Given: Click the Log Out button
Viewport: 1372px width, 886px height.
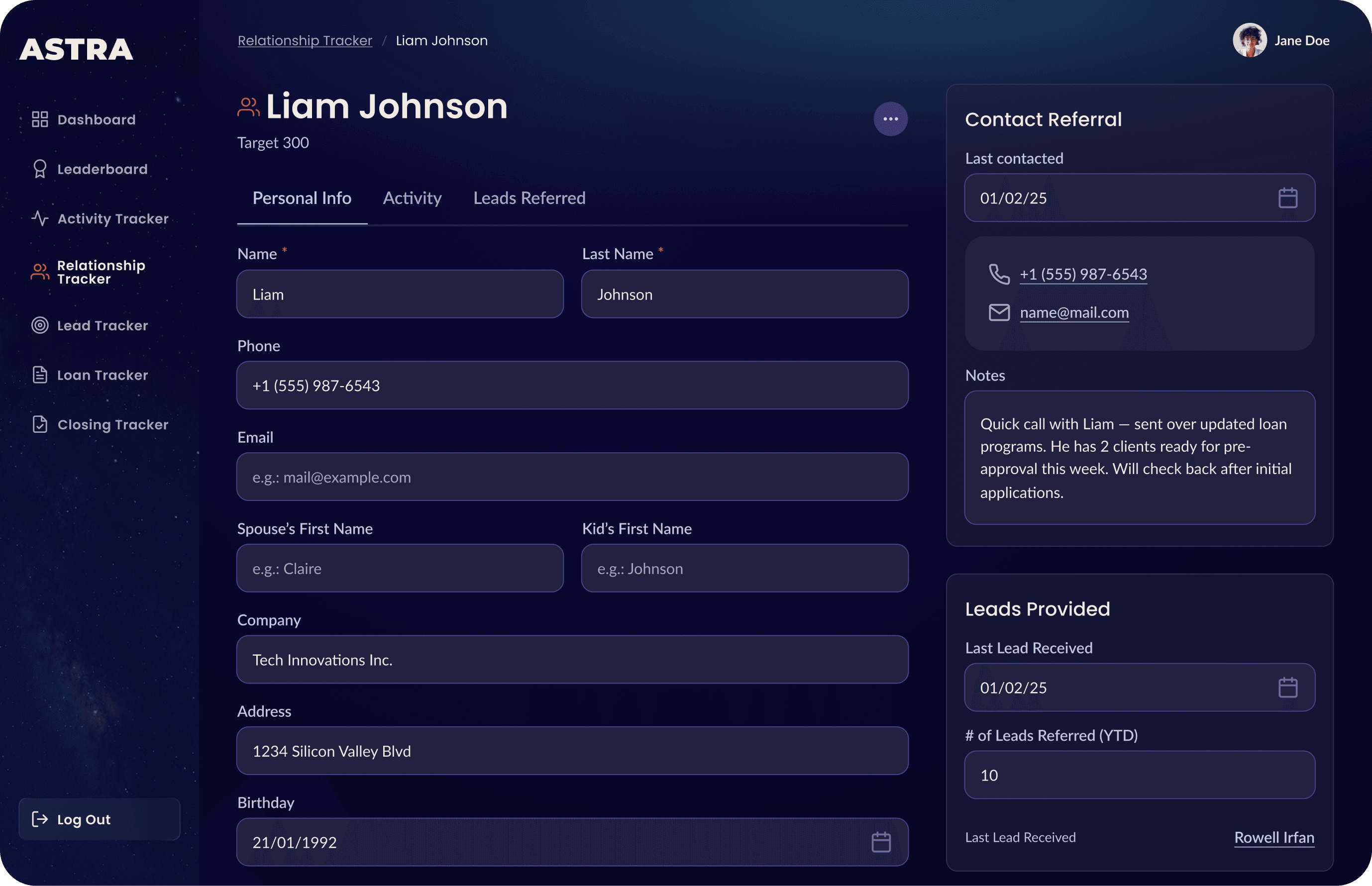Looking at the screenshot, I should [99, 819].
